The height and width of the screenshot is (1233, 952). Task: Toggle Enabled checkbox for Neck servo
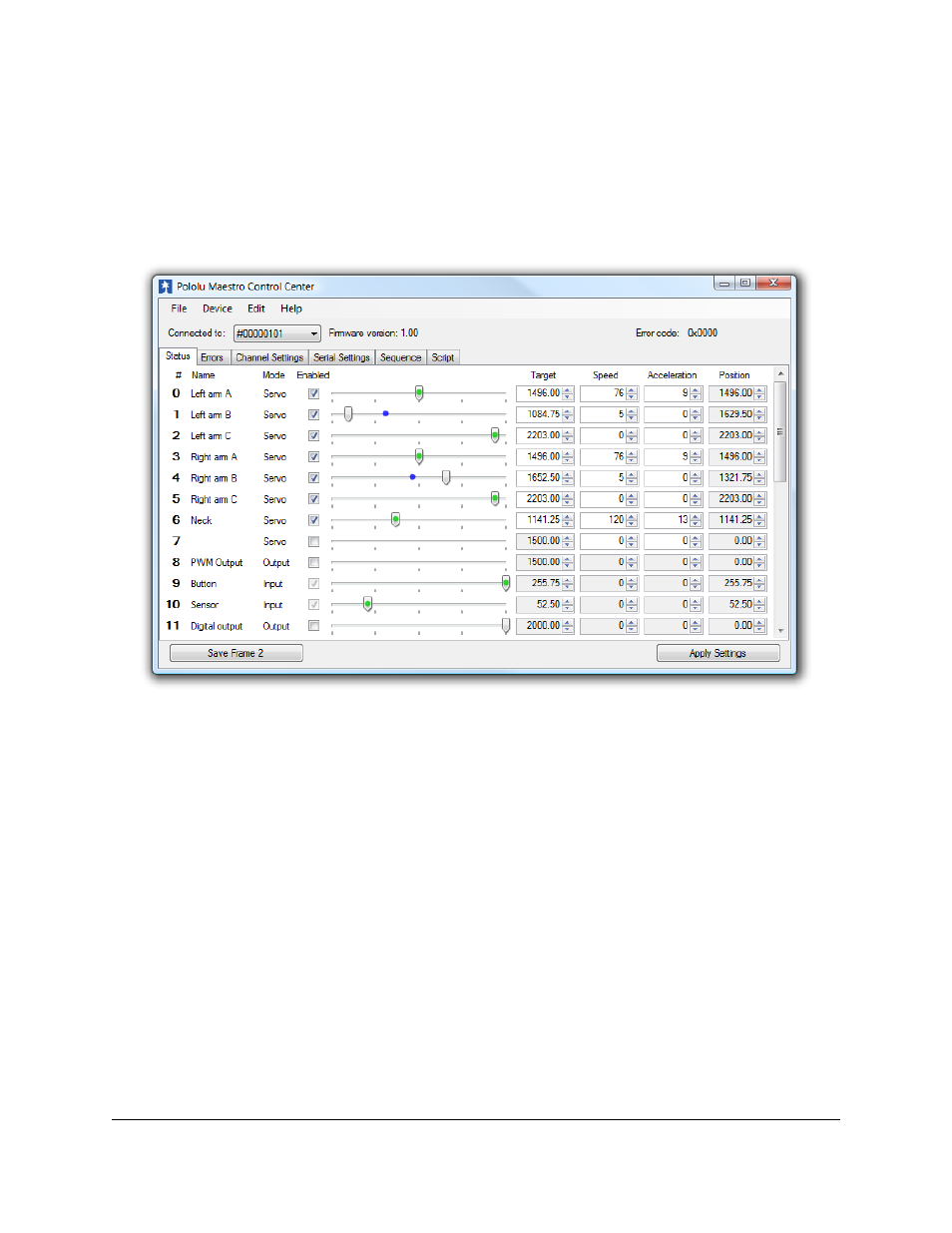coord(313,520)
